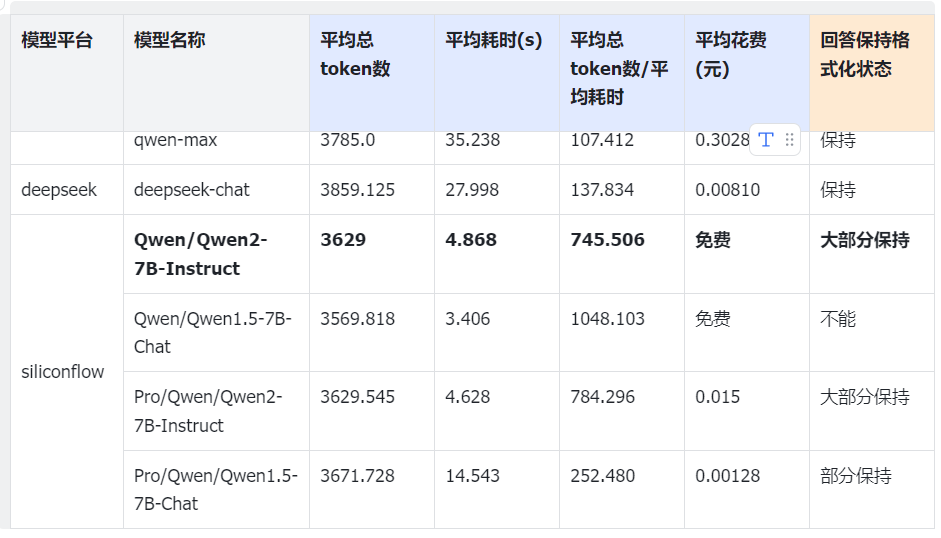Click the 不能 status cell
Screen dimensions: 941x538
[838, 320]
